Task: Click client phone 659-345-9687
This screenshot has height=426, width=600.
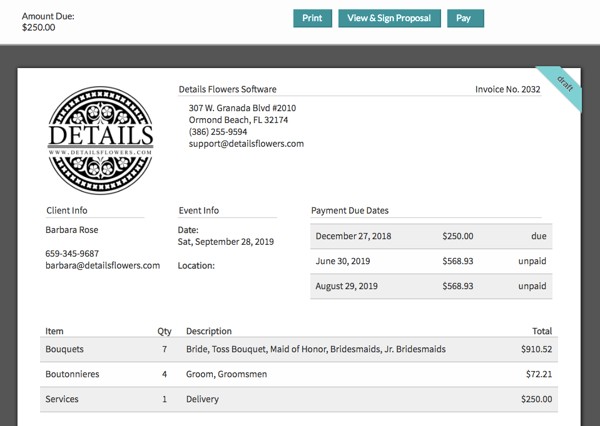Action: [72, 253]
